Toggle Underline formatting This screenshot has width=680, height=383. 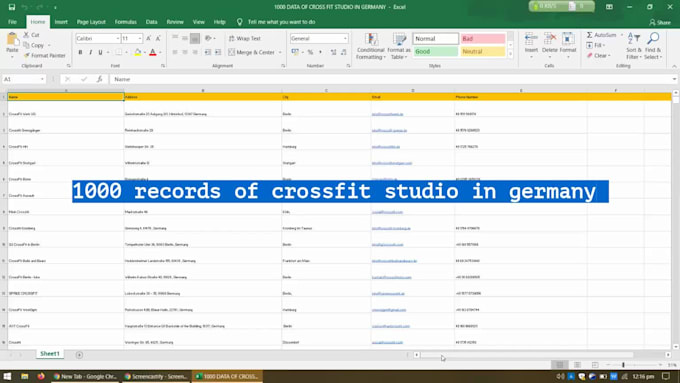[100, 52]
